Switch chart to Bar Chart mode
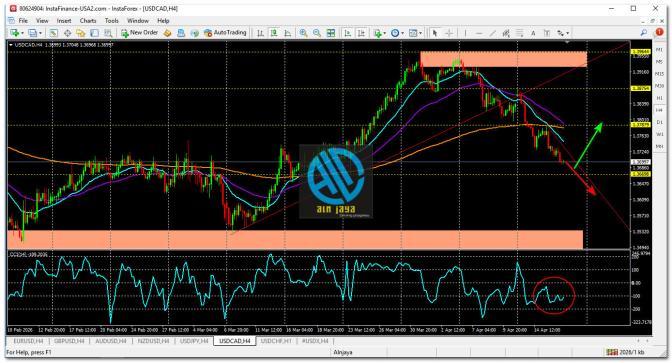 [x=260, y=33]
